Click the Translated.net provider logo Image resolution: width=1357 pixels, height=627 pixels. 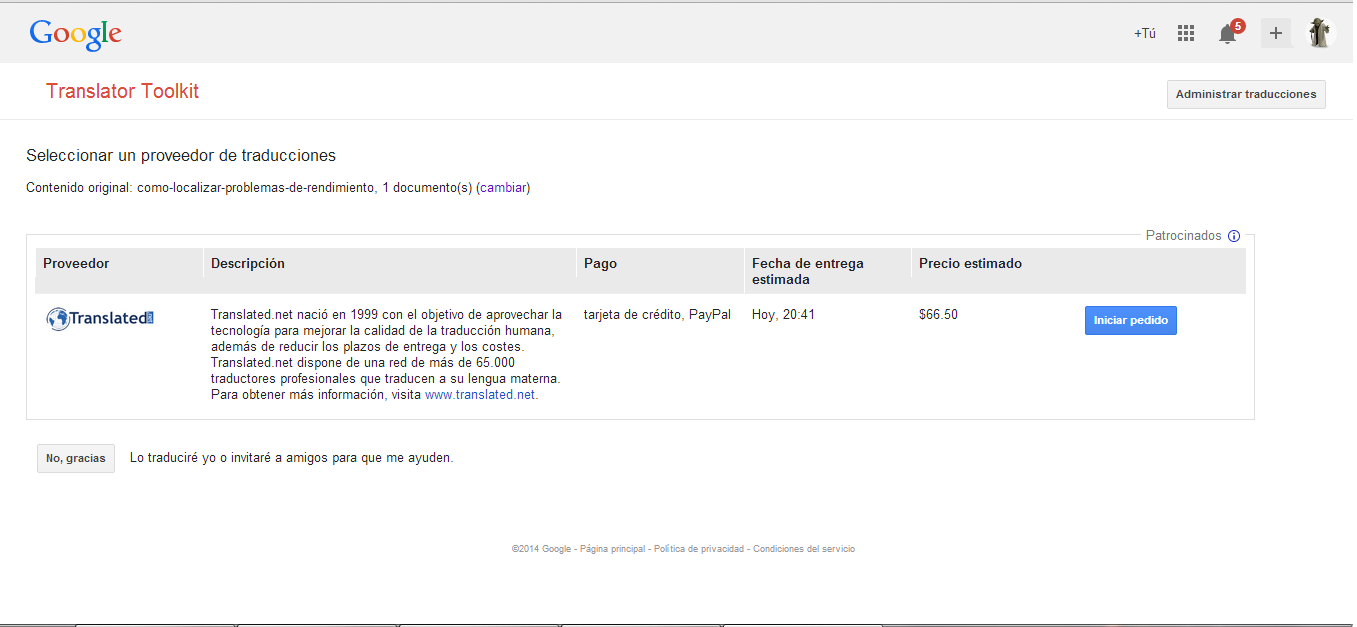[x=100, y=319]
